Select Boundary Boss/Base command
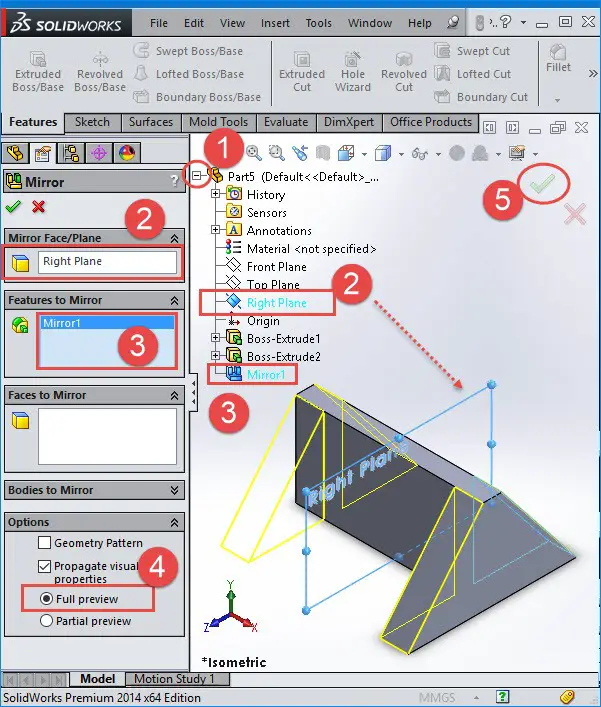The image size is (601, 707). (197, 96)
